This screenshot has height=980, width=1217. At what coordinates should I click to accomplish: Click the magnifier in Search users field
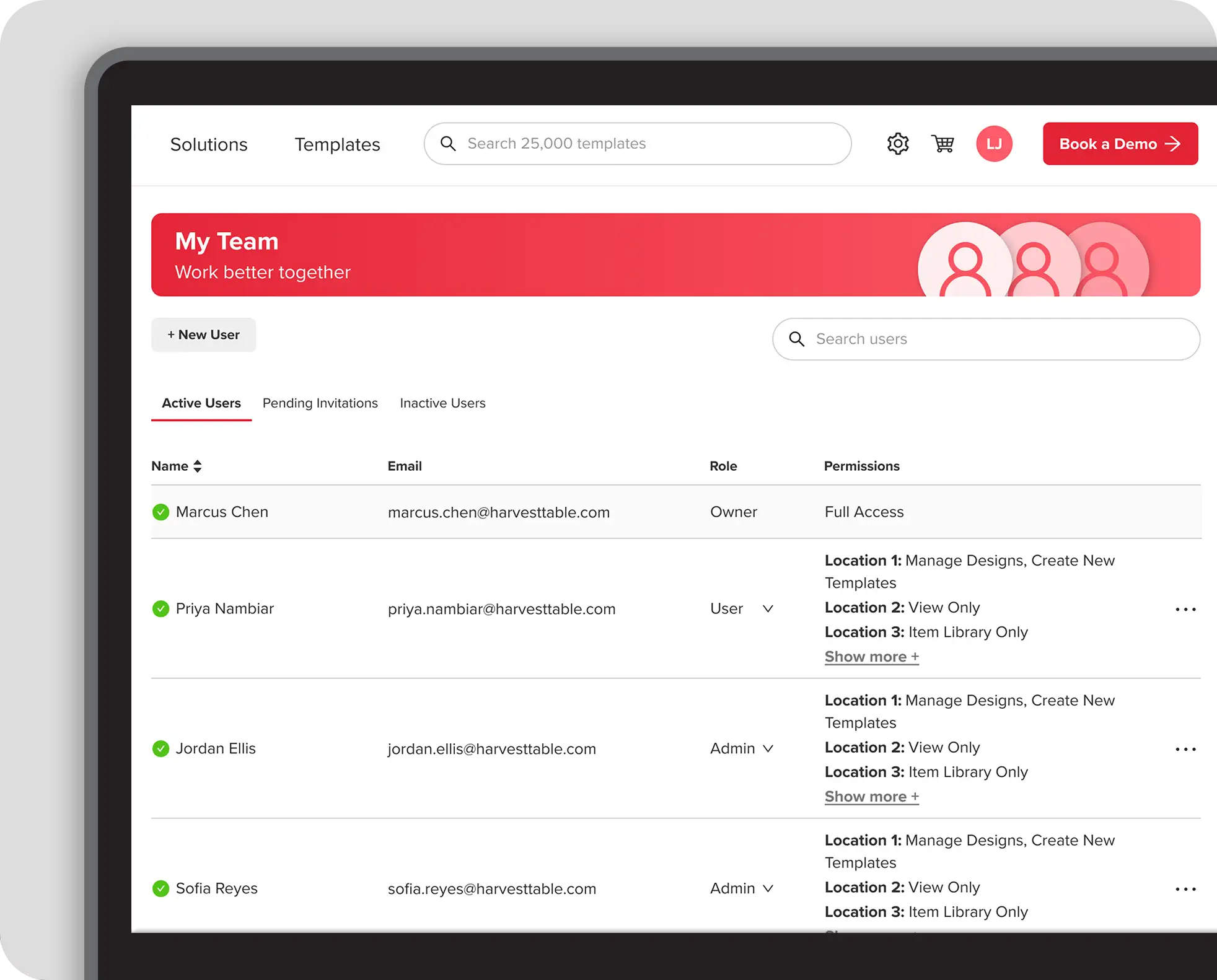[x=797, y=339]
